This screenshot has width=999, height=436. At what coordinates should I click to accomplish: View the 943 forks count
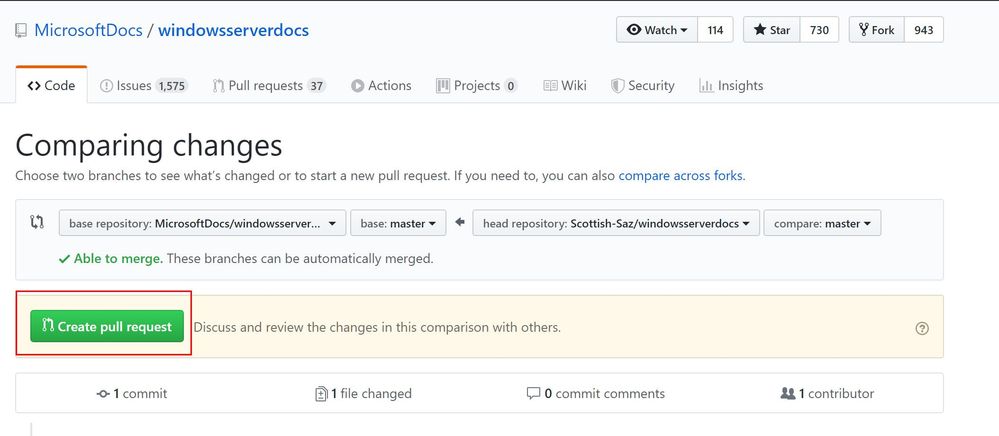pyautogui.click(x=923, y=30)
